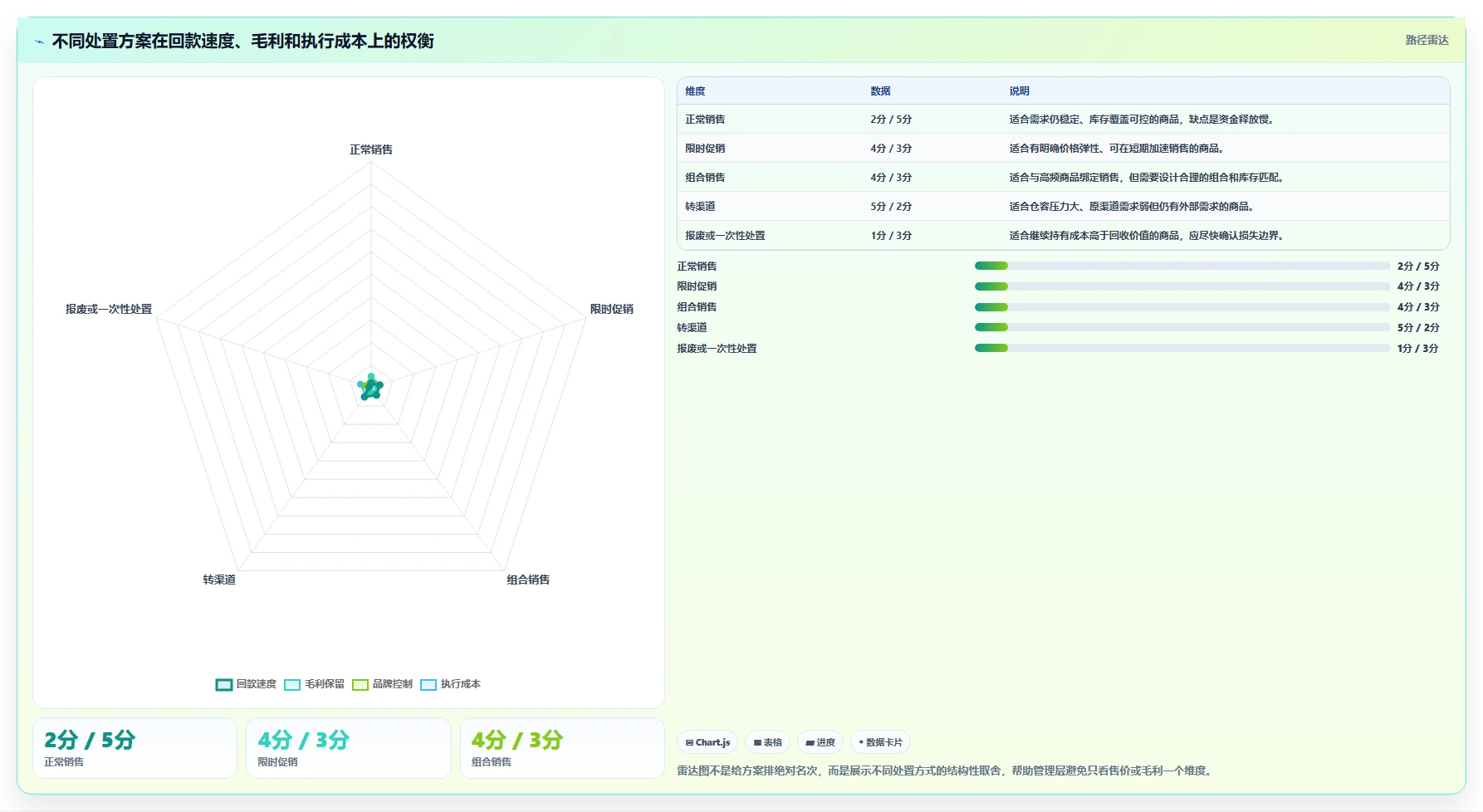Screen dimensions: 1483x812
Task: Open the 4分 / 3分 组合销售 data card
Action: 562,748
